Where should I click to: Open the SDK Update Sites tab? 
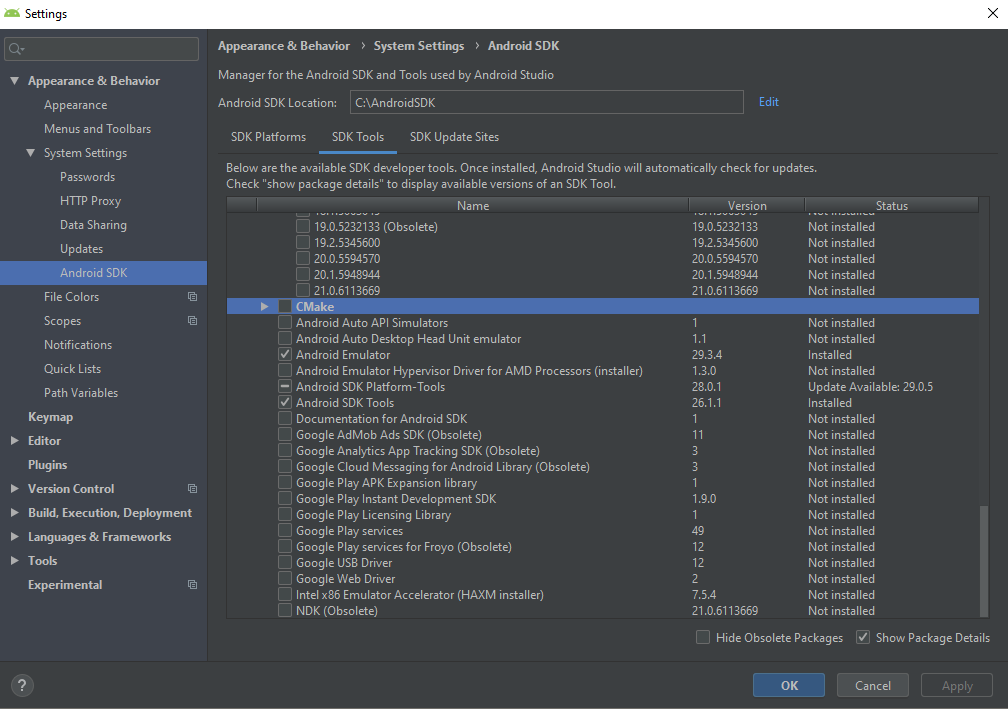pos(454,137)
